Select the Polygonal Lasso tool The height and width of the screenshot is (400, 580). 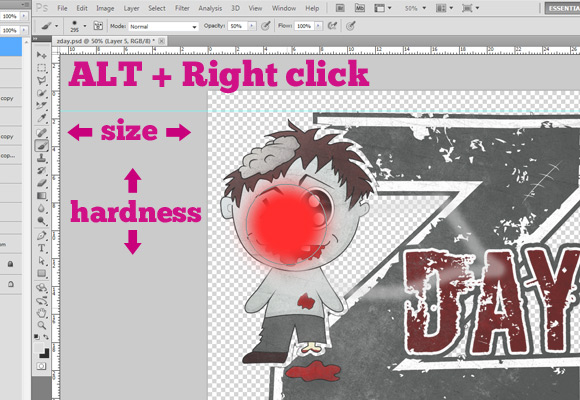(x=41, y=80)
